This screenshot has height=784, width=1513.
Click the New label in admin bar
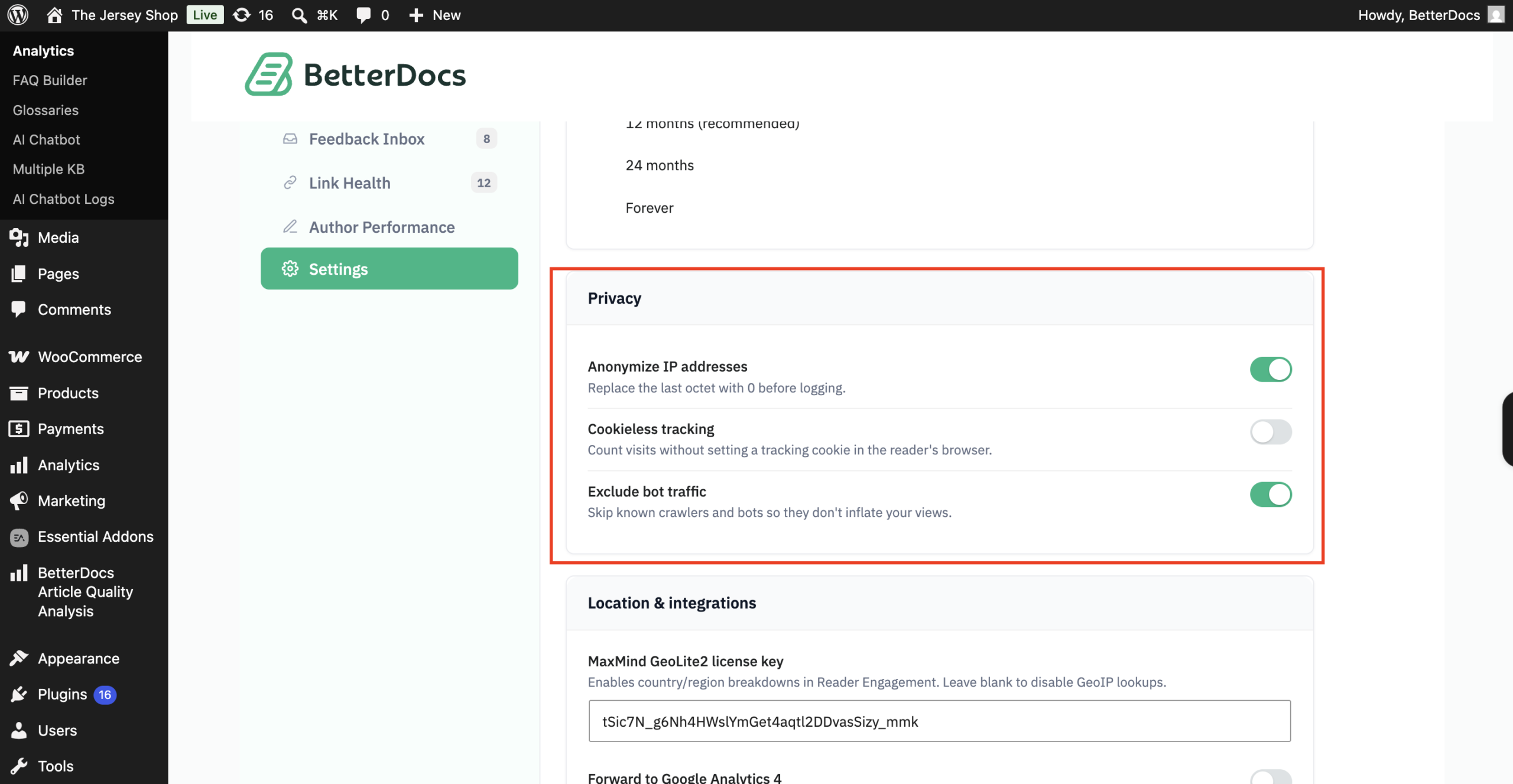point(446,15)
